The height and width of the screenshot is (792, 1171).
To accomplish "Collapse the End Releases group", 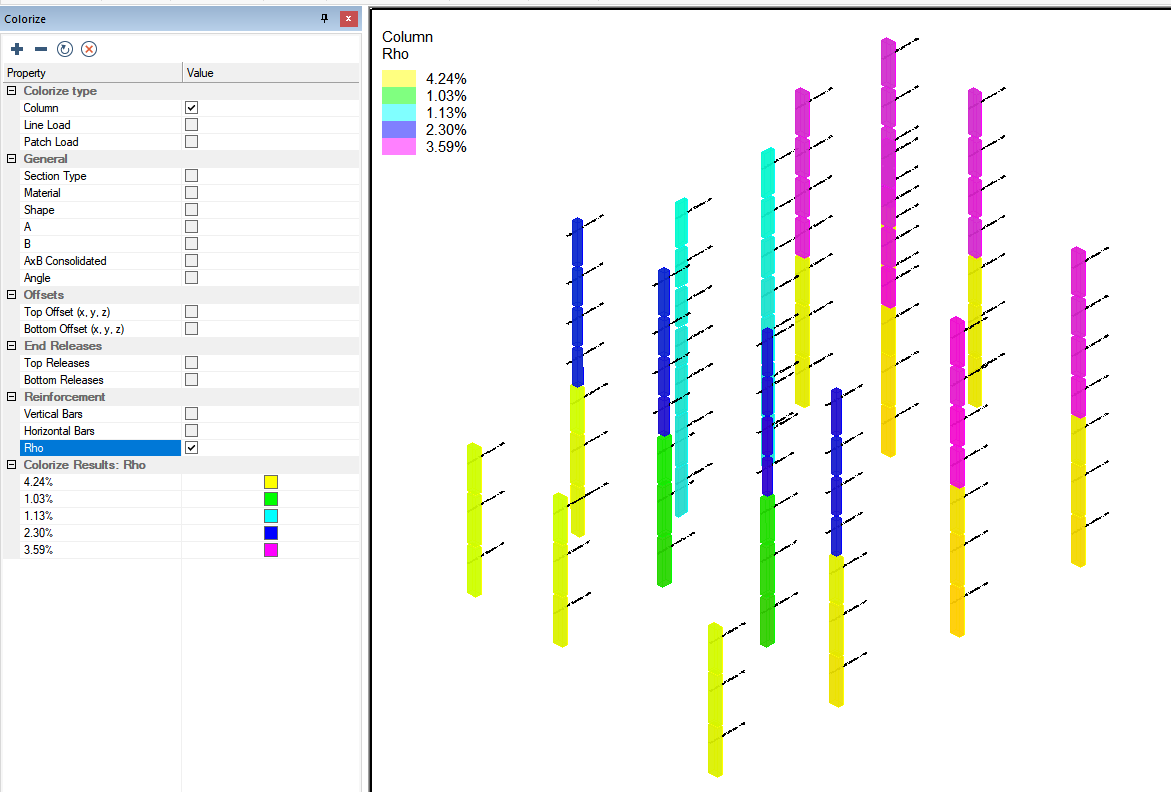I will 12,346.
